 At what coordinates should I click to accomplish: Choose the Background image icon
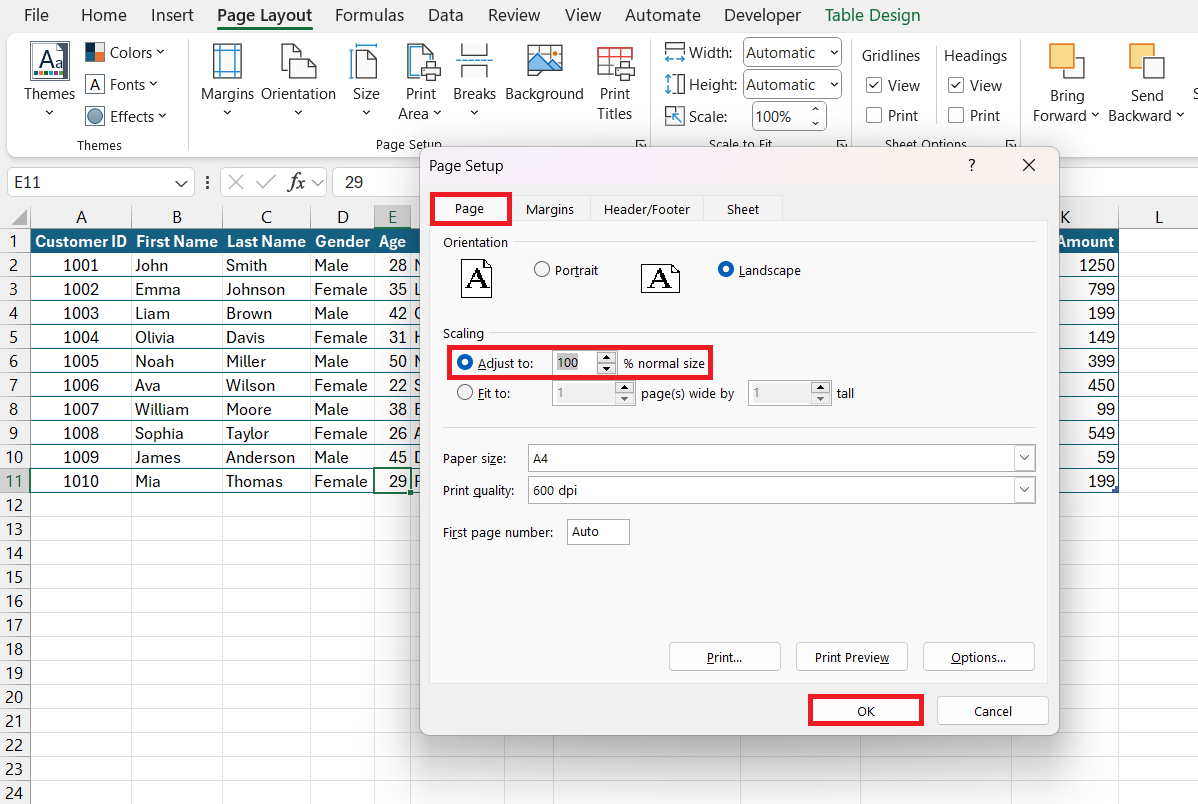click(544, 62)
